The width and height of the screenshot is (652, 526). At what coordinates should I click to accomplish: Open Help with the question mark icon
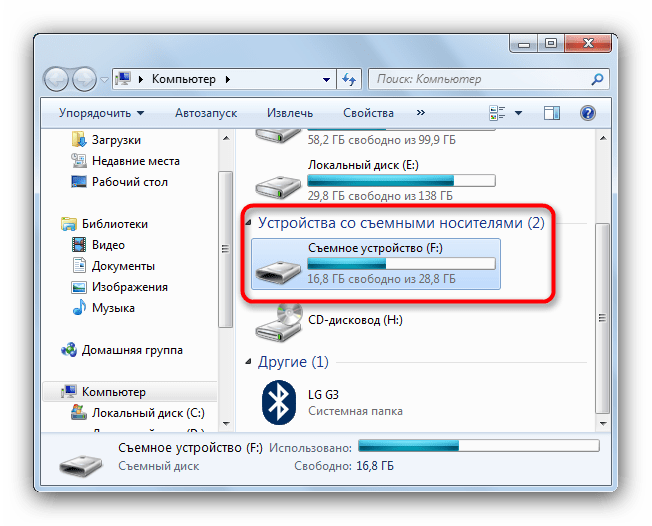click(x=588, y=113)
